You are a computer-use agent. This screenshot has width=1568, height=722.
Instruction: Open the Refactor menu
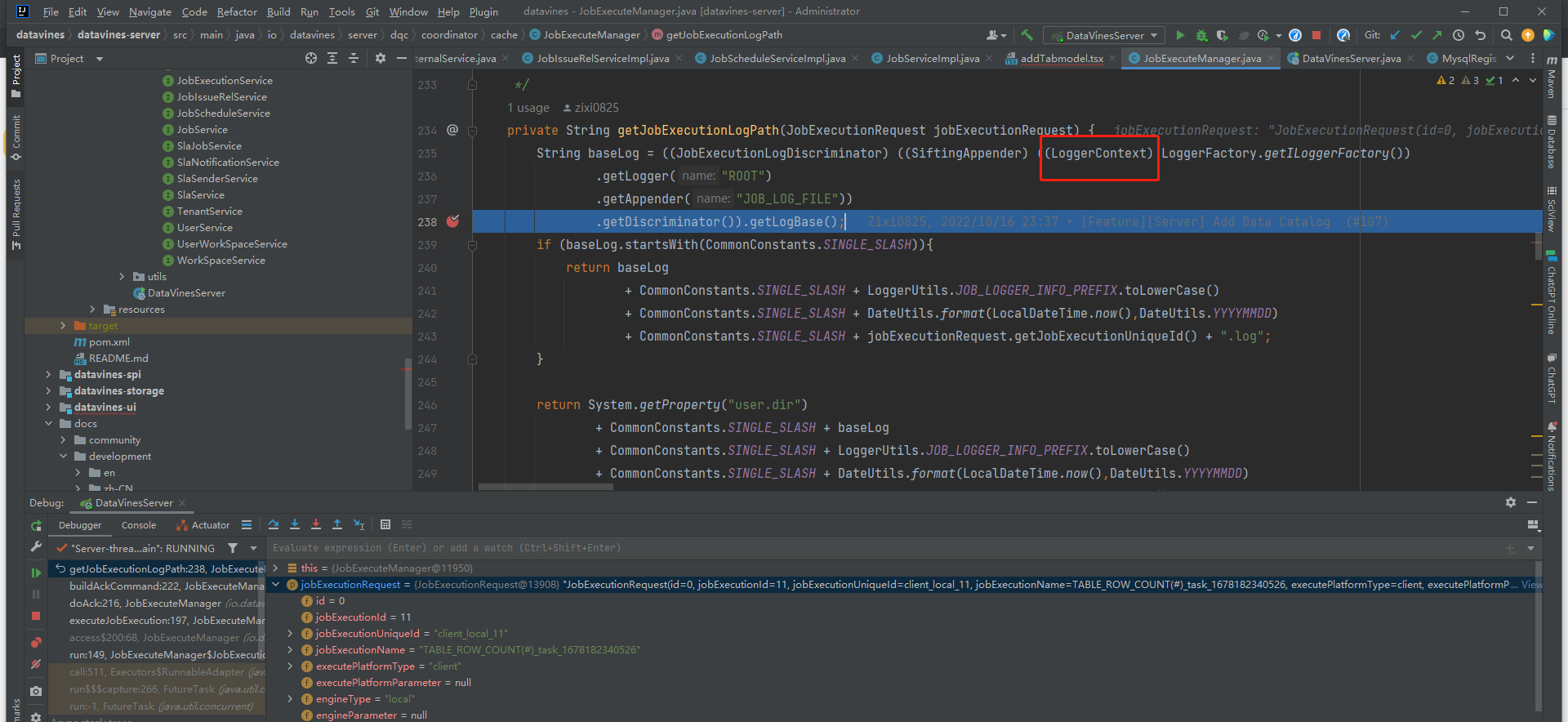coord(237,11)
